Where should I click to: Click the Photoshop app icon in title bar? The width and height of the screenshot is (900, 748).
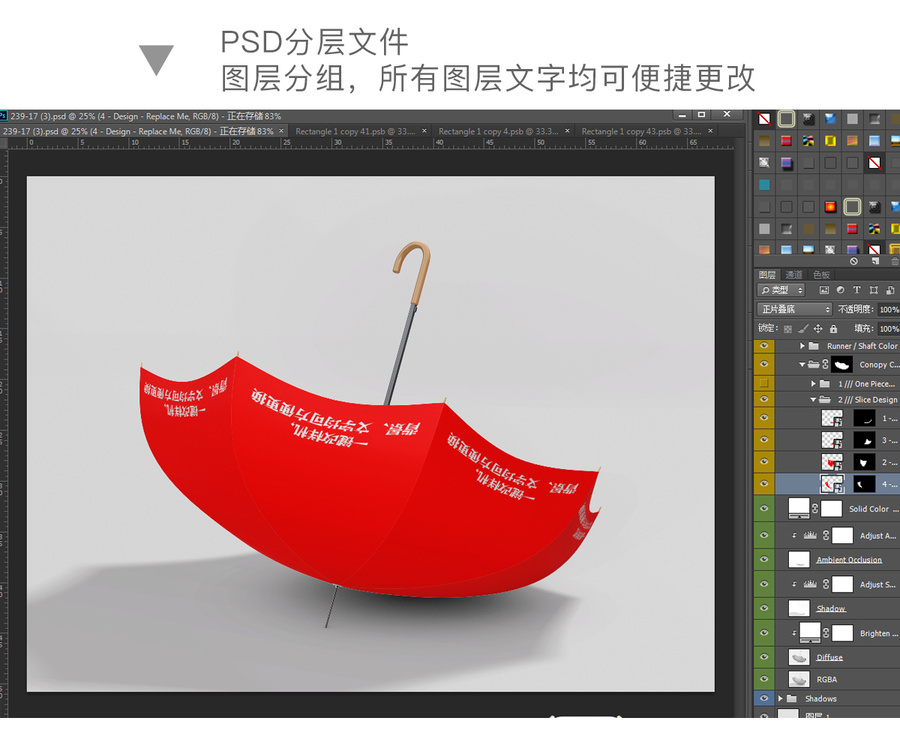pyautogui.click(x=3, y=116)
